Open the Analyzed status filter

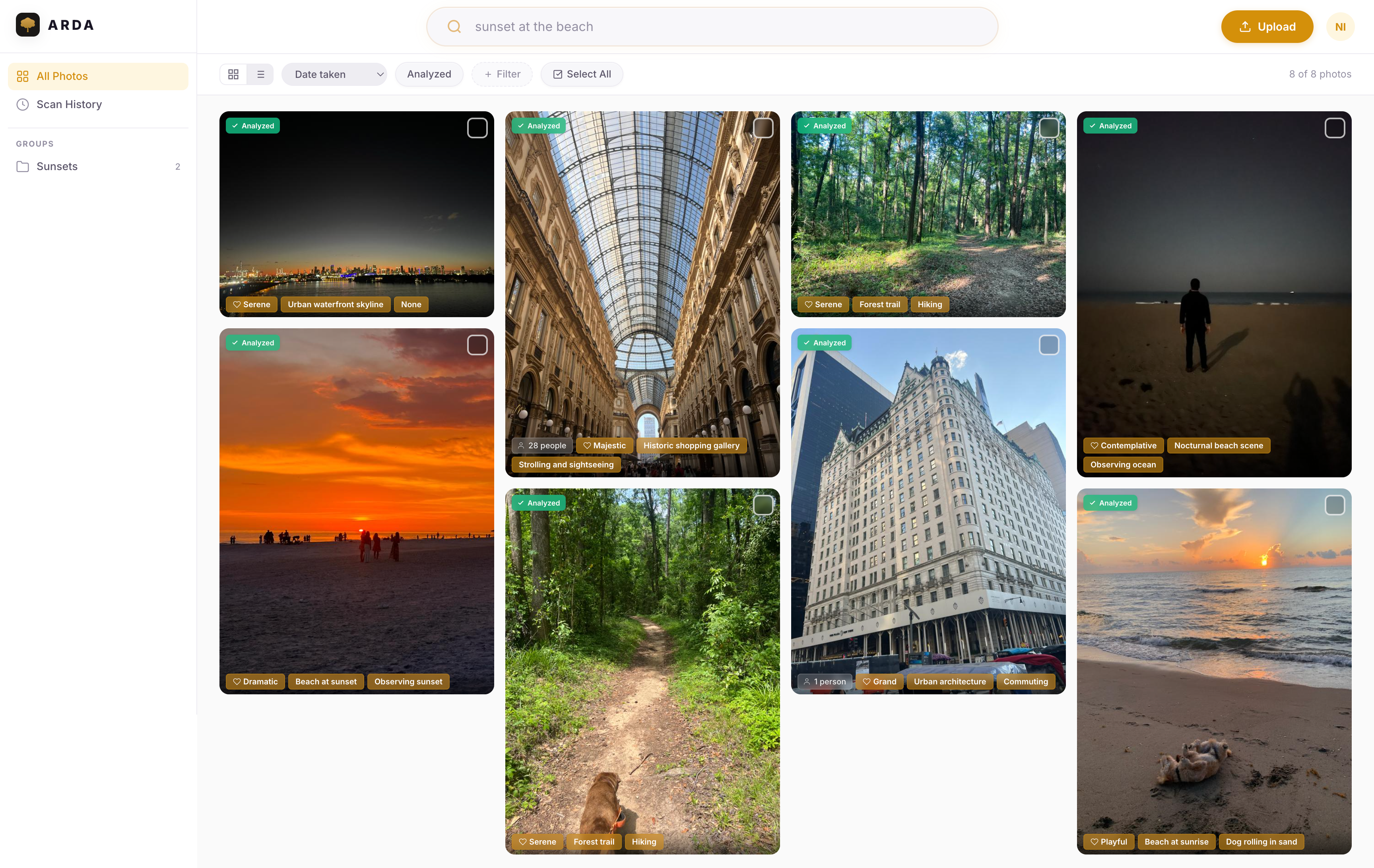429,74
